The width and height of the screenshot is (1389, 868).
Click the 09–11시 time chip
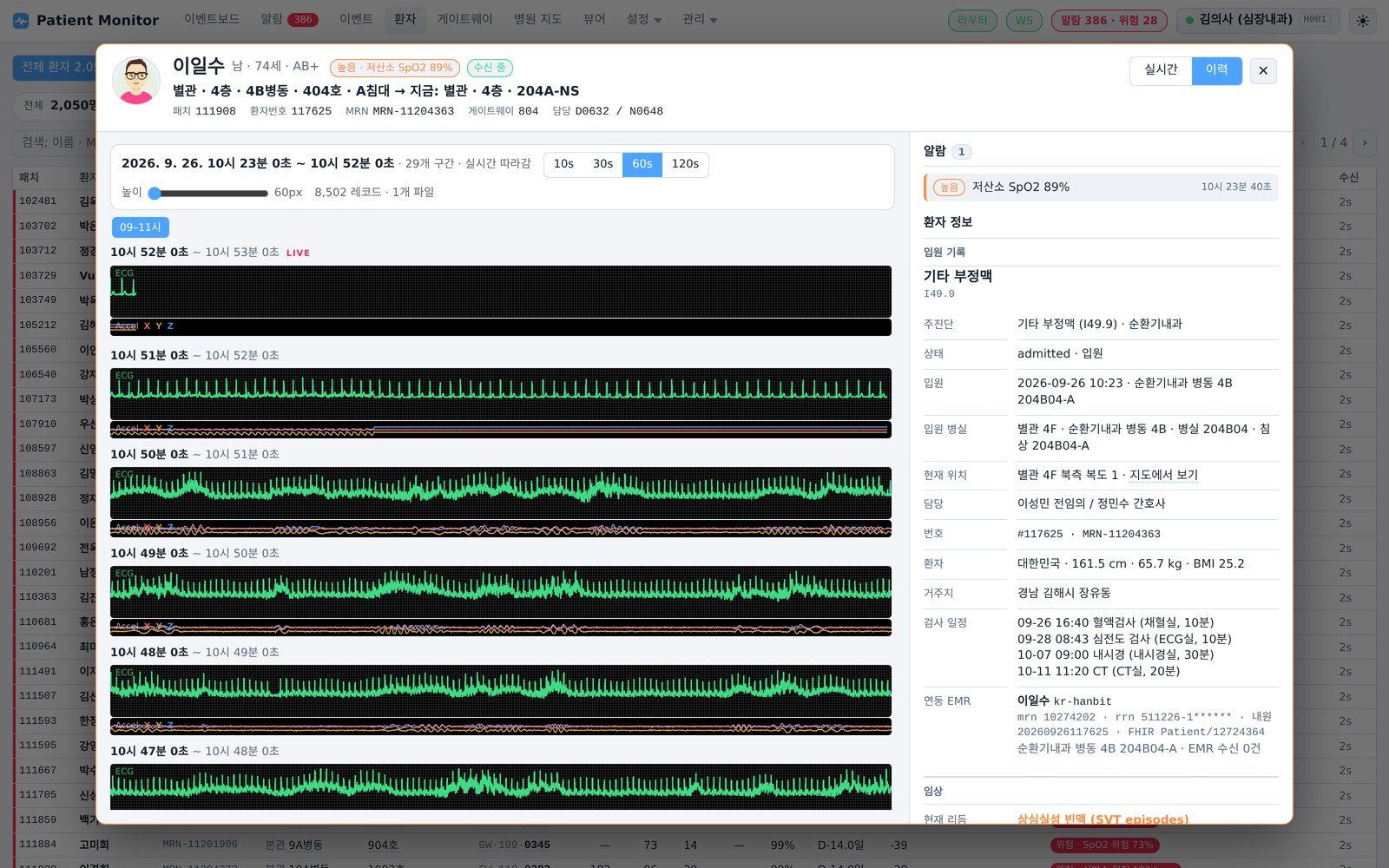click(141, 227)
